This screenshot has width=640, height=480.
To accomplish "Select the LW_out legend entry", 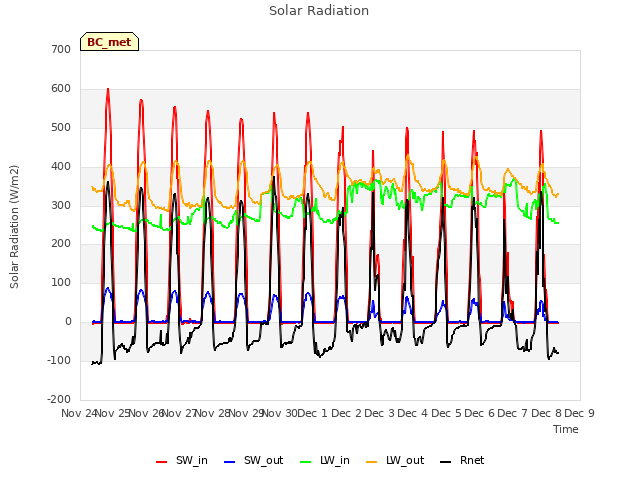I will 395,460.
